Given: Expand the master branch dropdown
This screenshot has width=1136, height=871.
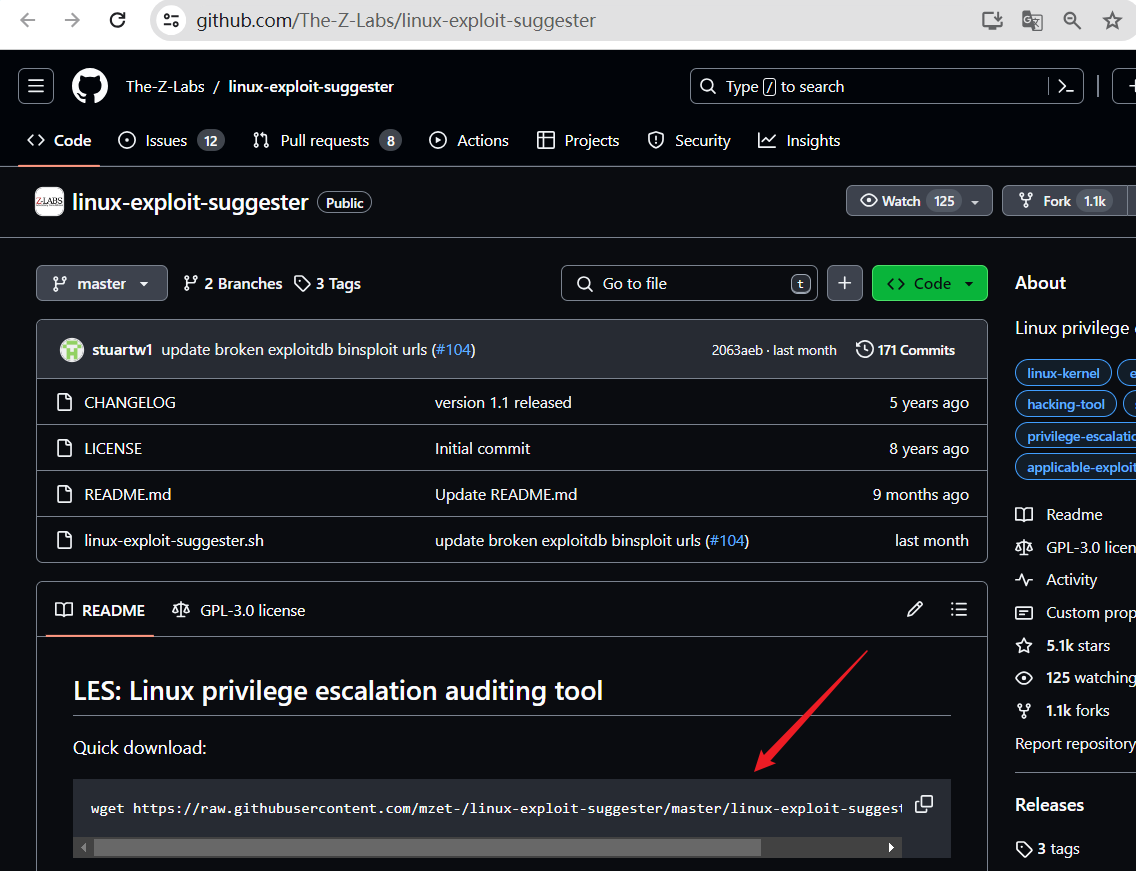Looking at the screenshot, I should coord(100,283).
